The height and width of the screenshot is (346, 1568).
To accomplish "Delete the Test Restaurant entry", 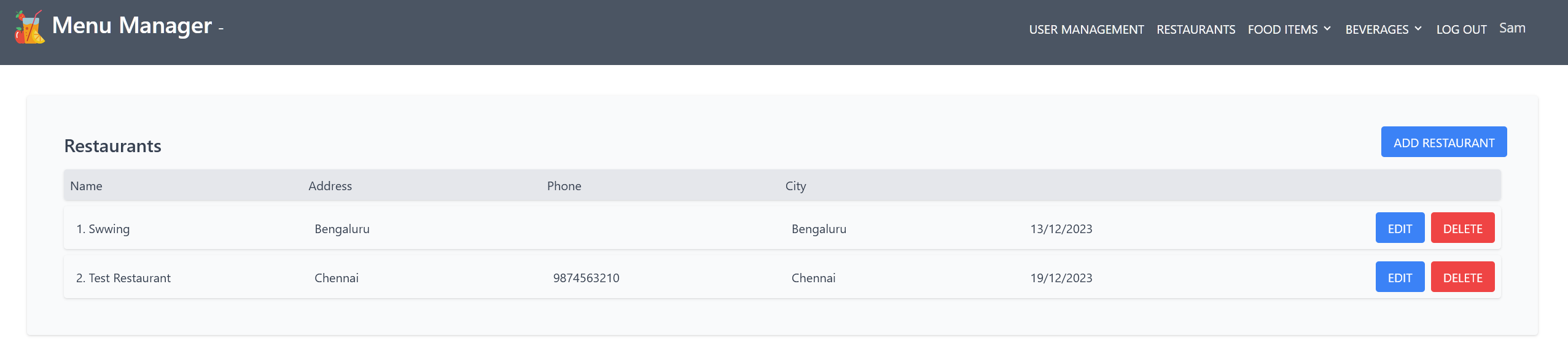I will pos(1462,277).
